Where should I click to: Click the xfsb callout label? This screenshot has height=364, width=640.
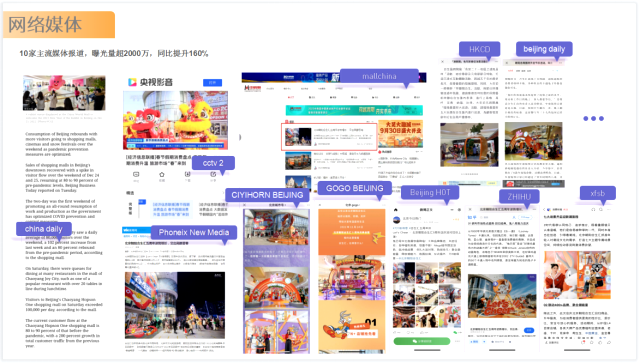598,193
